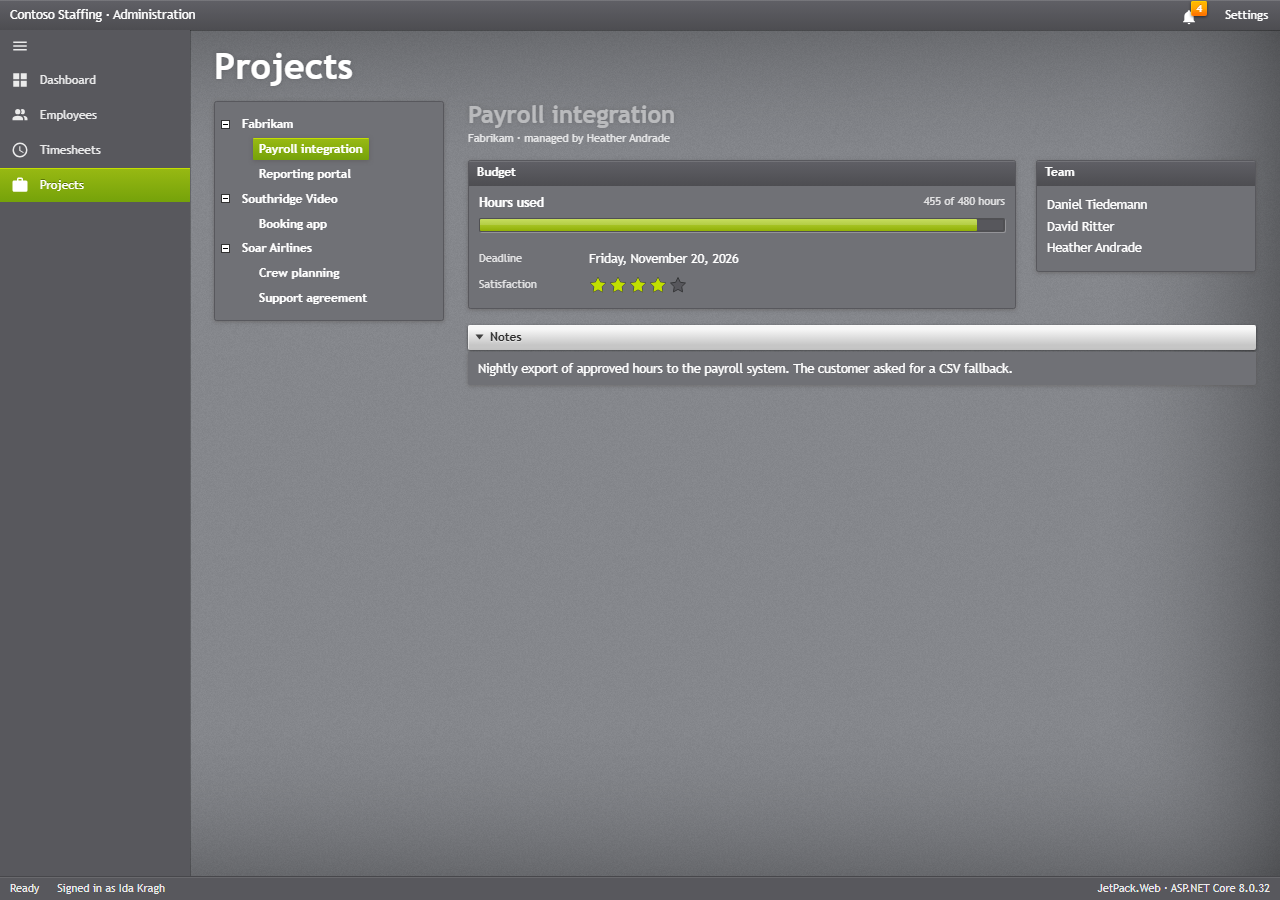Viewport: 1280px width, 900px height.
Task: Set satisfaction to five stars
Action: pos(678,285)
